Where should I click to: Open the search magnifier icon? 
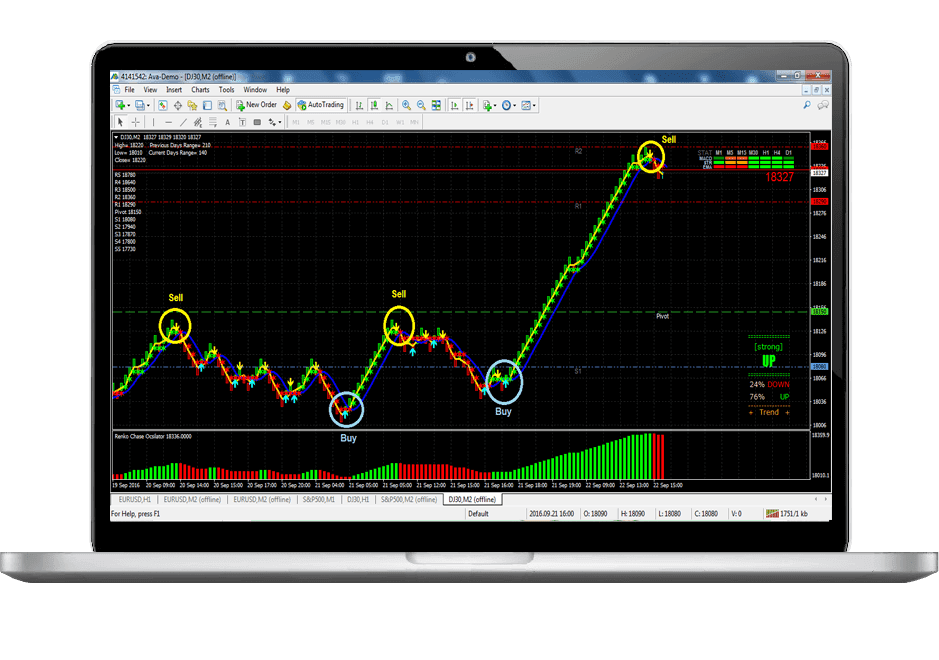(807, 105)
